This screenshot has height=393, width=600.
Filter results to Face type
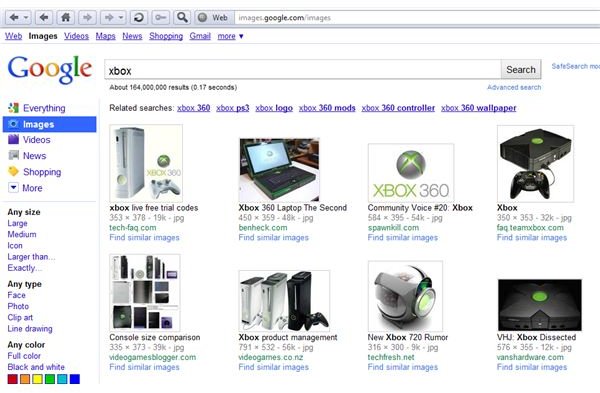(x=16, y=295)
